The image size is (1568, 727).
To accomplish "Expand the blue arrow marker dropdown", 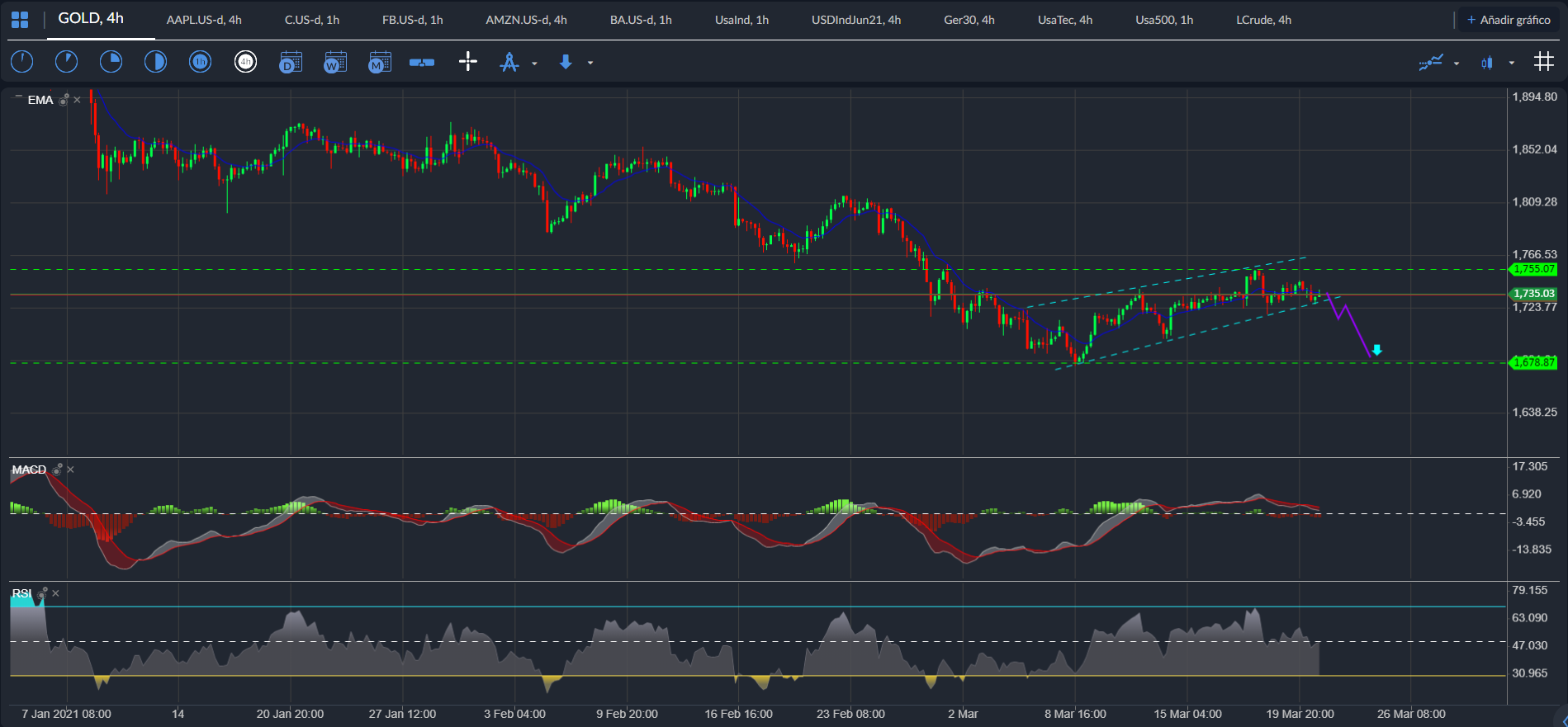I will coord(590,63).
